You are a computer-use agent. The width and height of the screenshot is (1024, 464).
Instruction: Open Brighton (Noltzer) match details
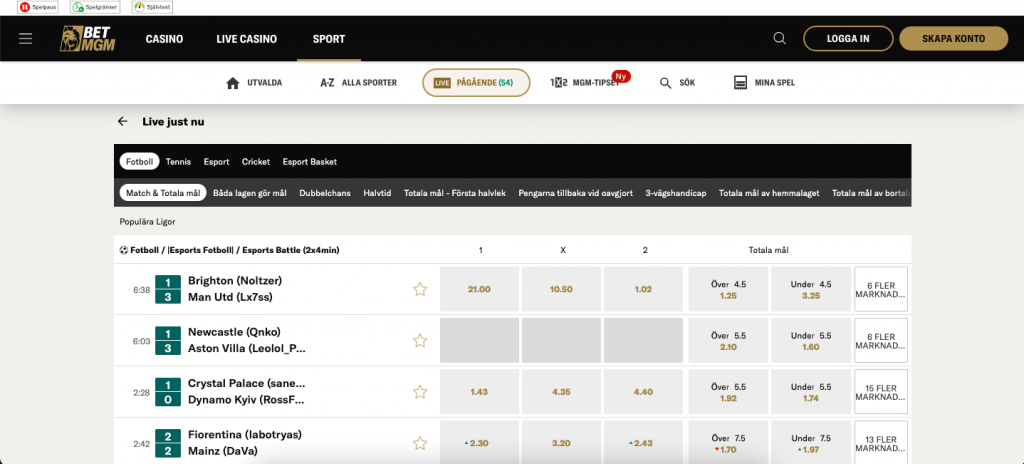[x=235, y=280]
